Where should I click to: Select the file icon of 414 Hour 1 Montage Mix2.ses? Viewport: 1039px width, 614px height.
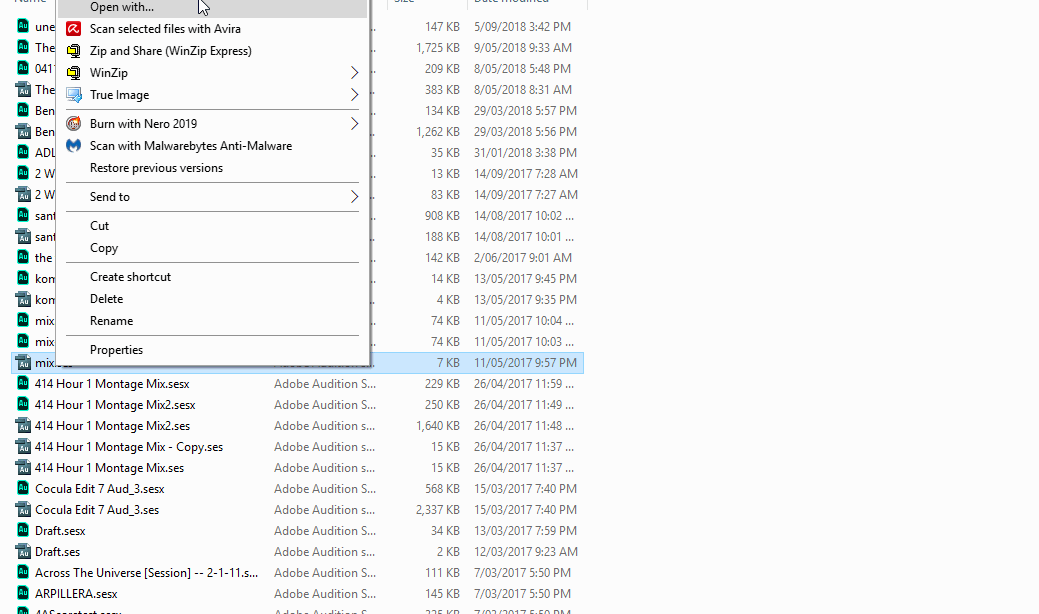click(x=23, y=426)
